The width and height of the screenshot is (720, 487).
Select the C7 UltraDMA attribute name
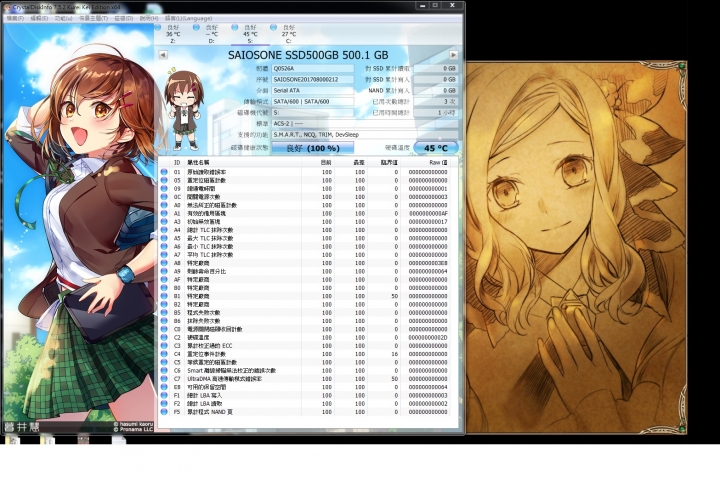coord(225,379)
